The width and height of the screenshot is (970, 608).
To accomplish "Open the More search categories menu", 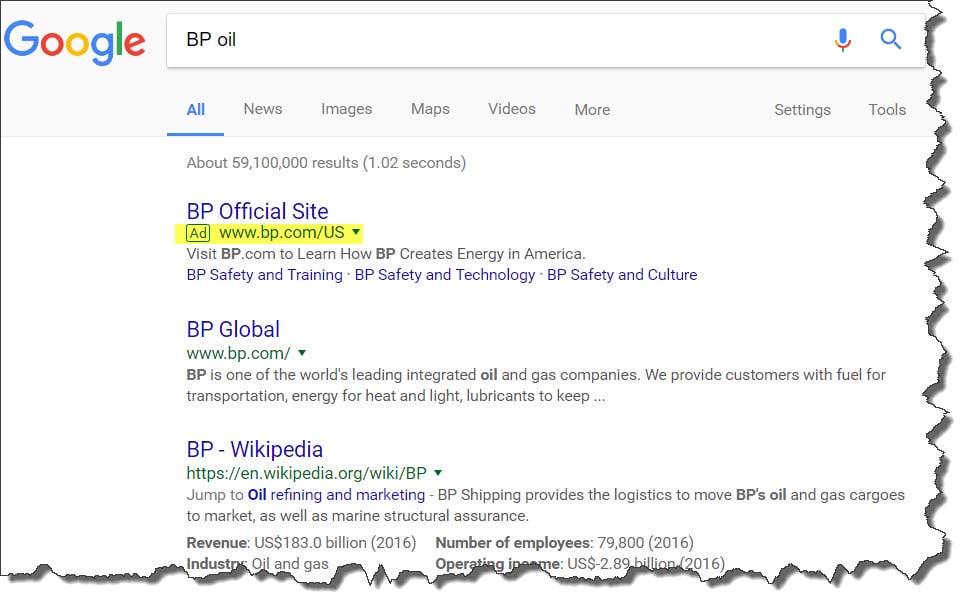I will (x=592, y=109).
